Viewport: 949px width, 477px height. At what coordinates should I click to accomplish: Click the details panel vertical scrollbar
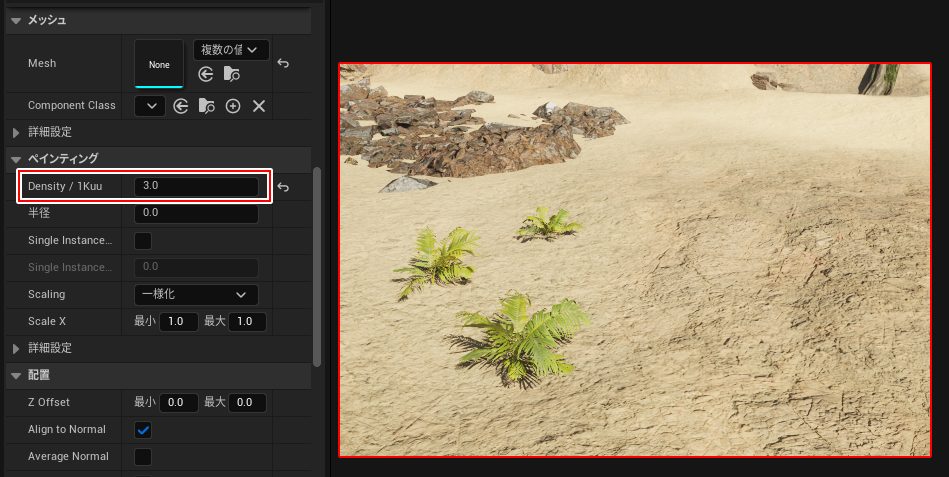(x=318, y=260)
